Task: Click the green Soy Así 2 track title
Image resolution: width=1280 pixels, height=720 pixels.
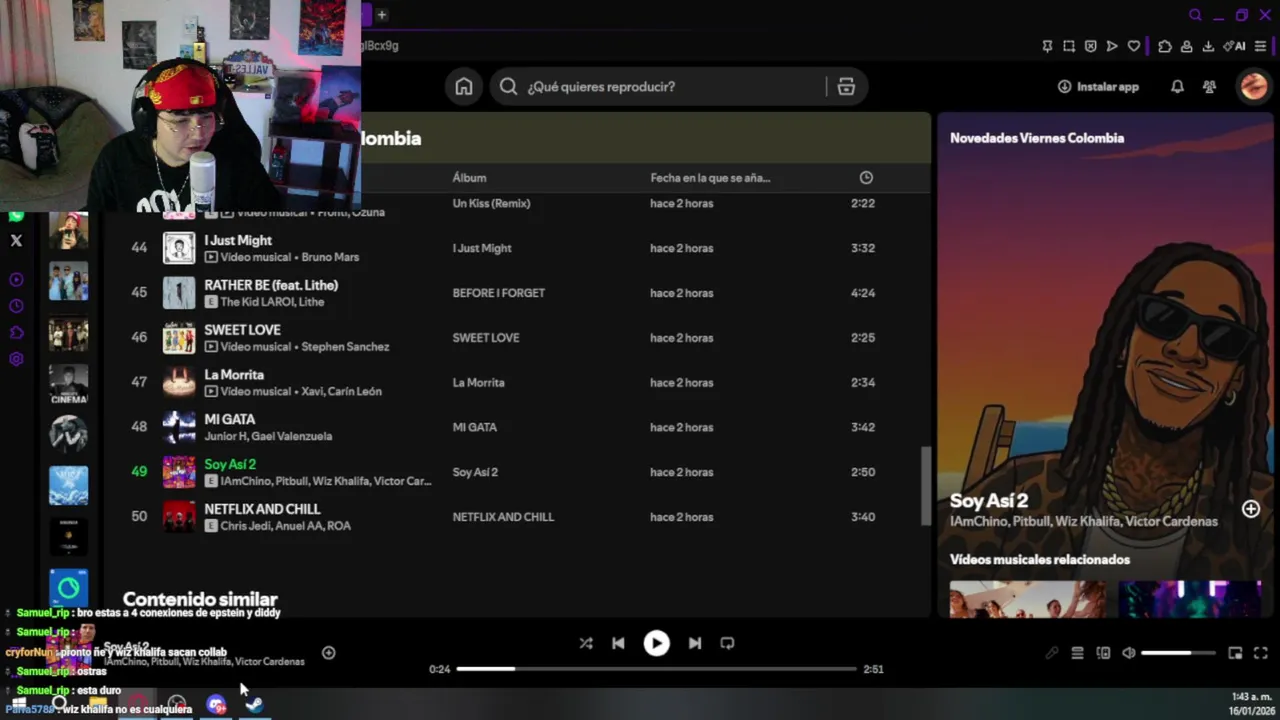Action: 230,464
